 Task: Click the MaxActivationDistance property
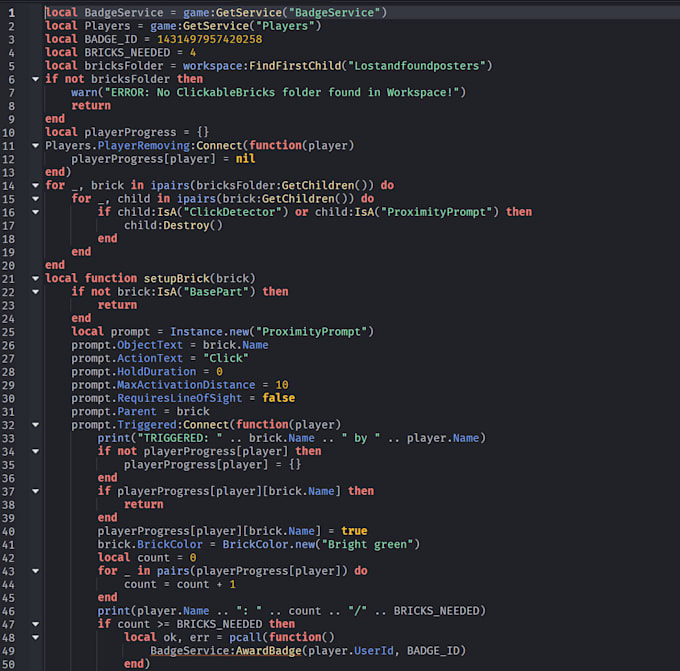[x=186, y=385]
